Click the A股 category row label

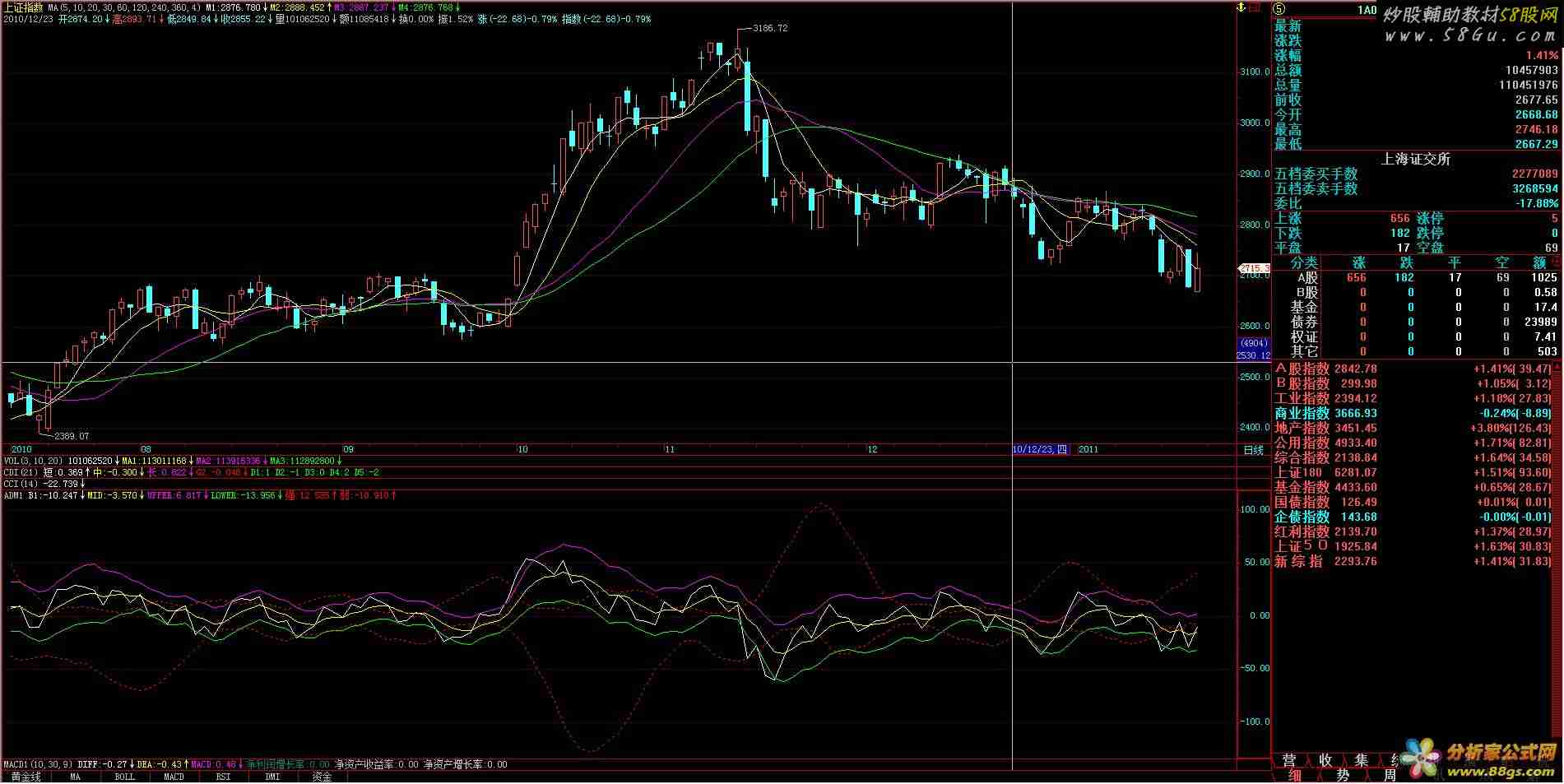(x=1307, y=278)
